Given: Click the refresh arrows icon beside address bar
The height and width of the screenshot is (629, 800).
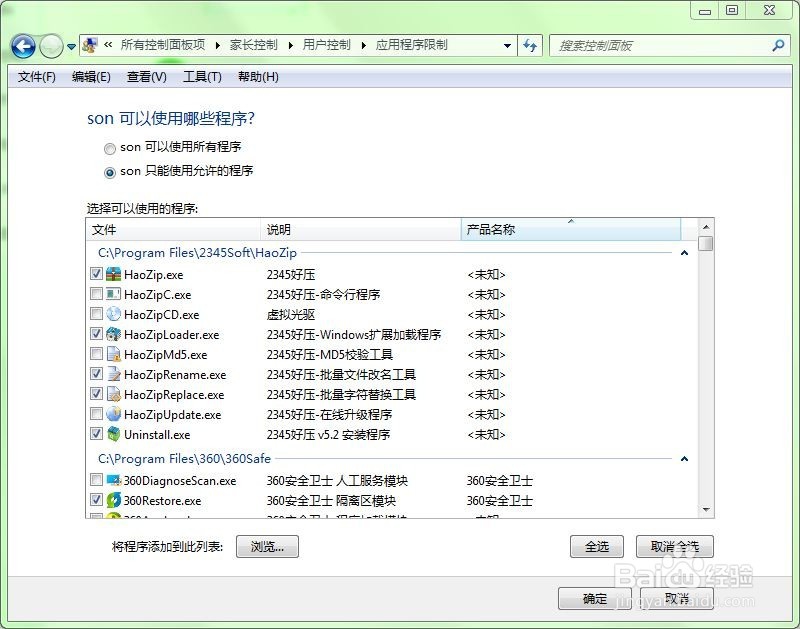Looking at the screenshot, I should (x=530, y=46).
